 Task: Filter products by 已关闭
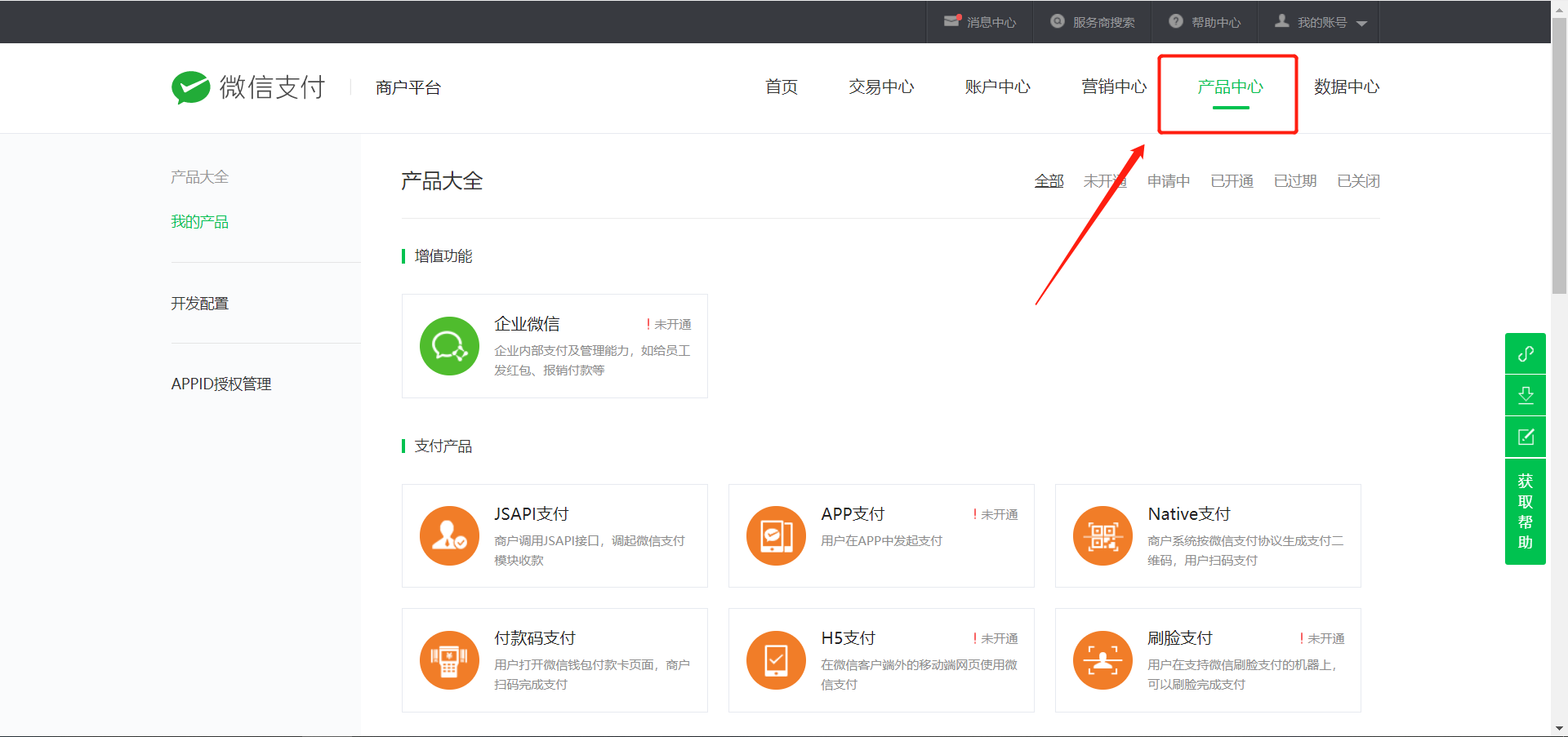click(1358, 181)
